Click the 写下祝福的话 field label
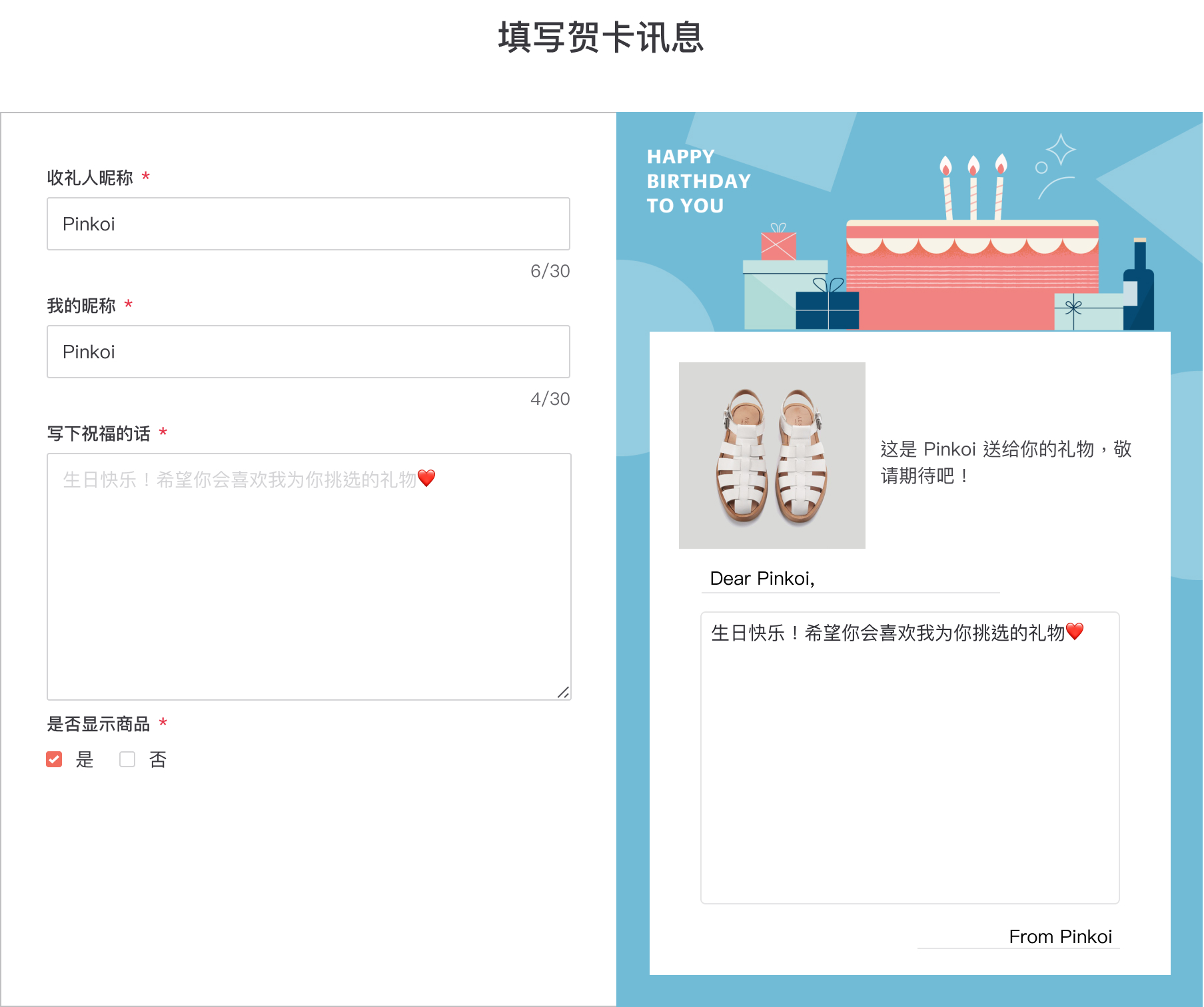The image size is (1204, 1007). tap(99, 434)
